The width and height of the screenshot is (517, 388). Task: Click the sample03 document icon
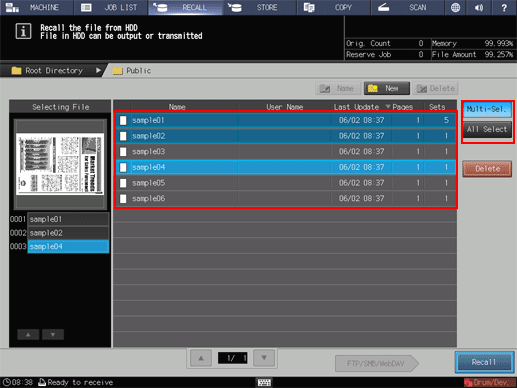[123, 152]
